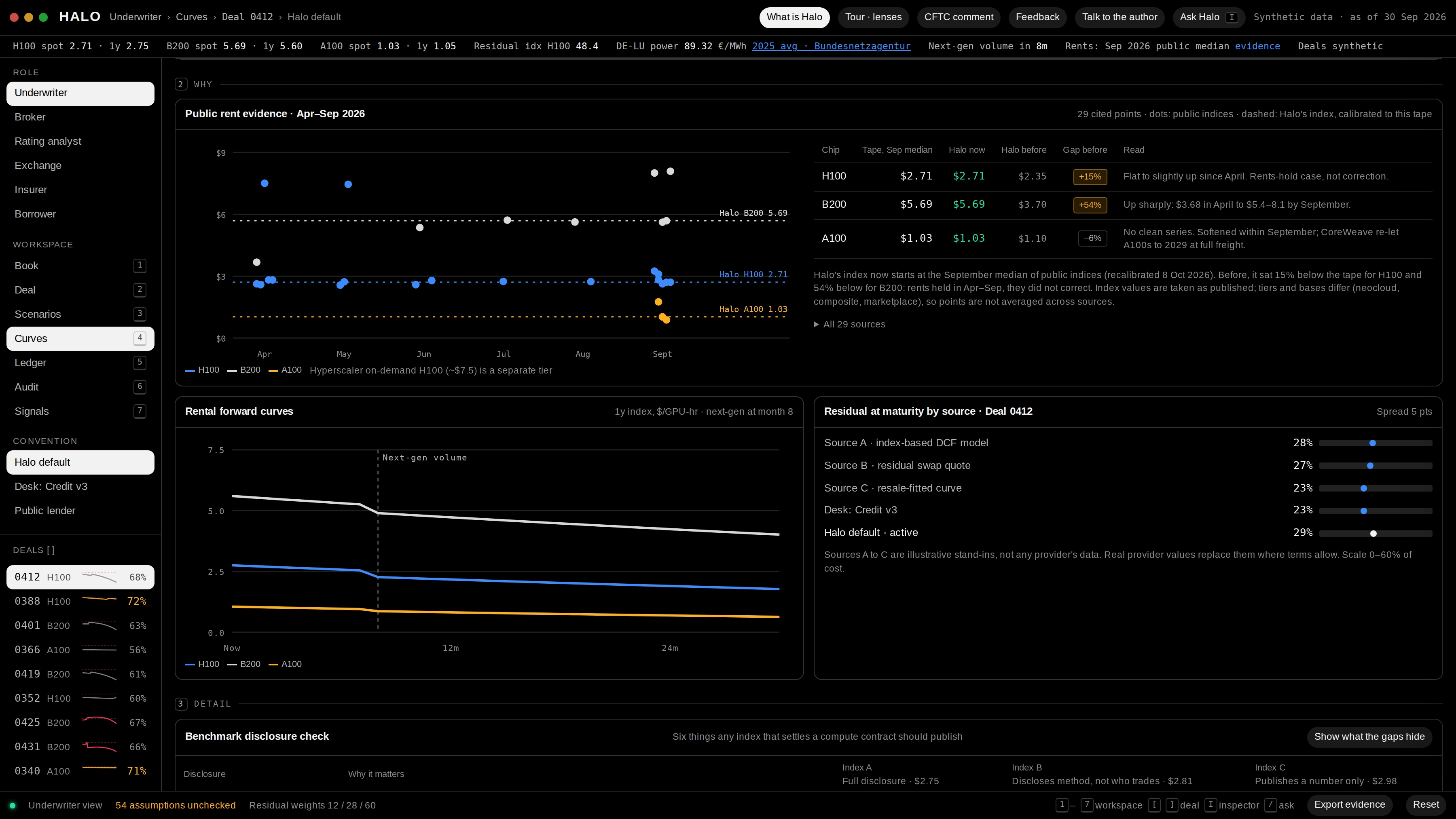Screen dimensions: 1456x819
Task: Switch convention to Public lender
Action: point(80,511)
